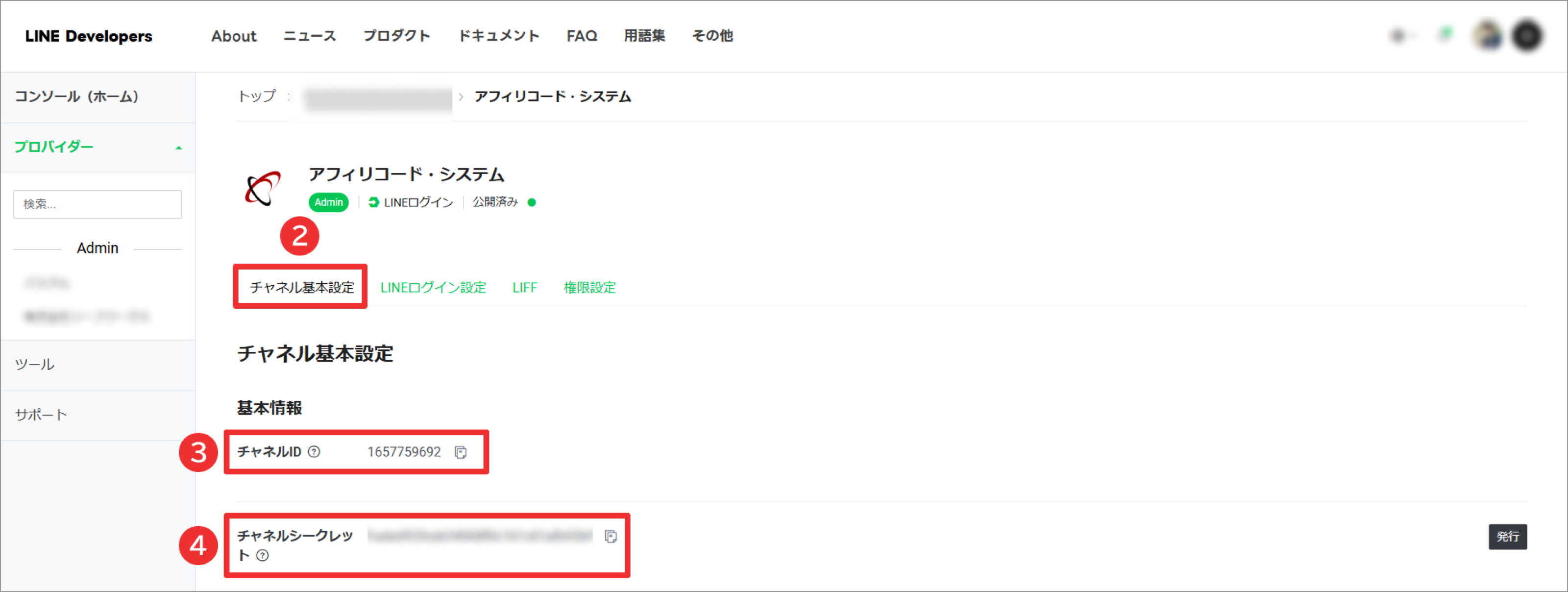Open サポート in the sidebar
1568x592 pixels.
pos(41,415)
